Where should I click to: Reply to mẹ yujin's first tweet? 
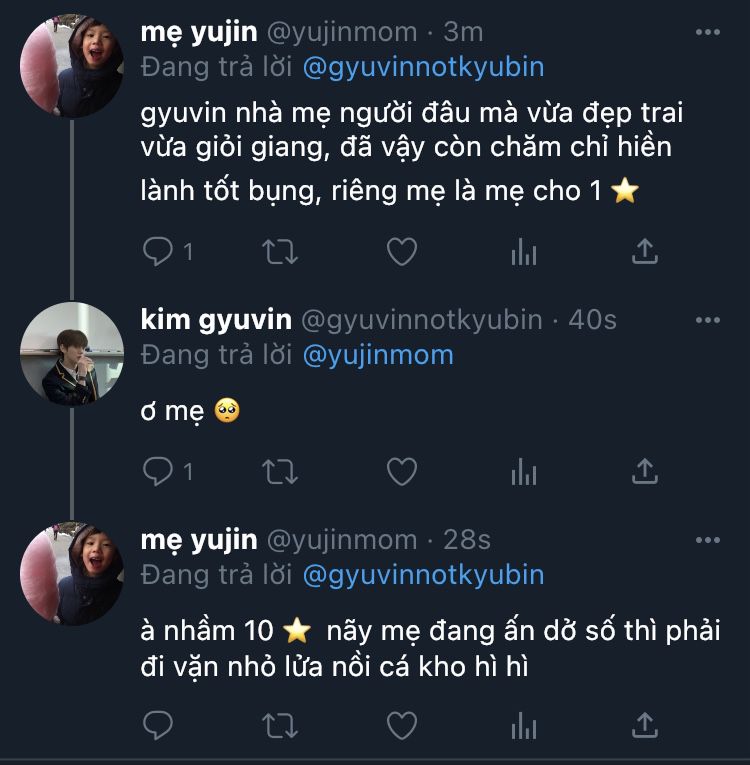158,252
